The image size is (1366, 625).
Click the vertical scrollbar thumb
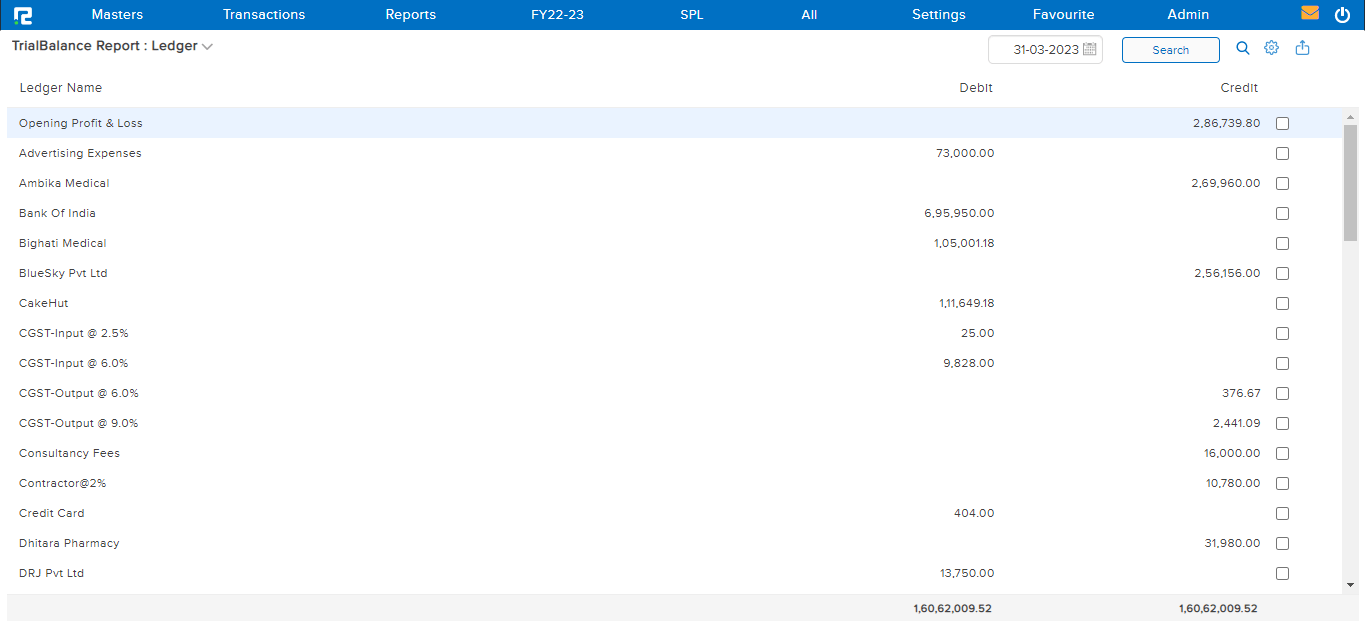click(x=1350, y=182)
